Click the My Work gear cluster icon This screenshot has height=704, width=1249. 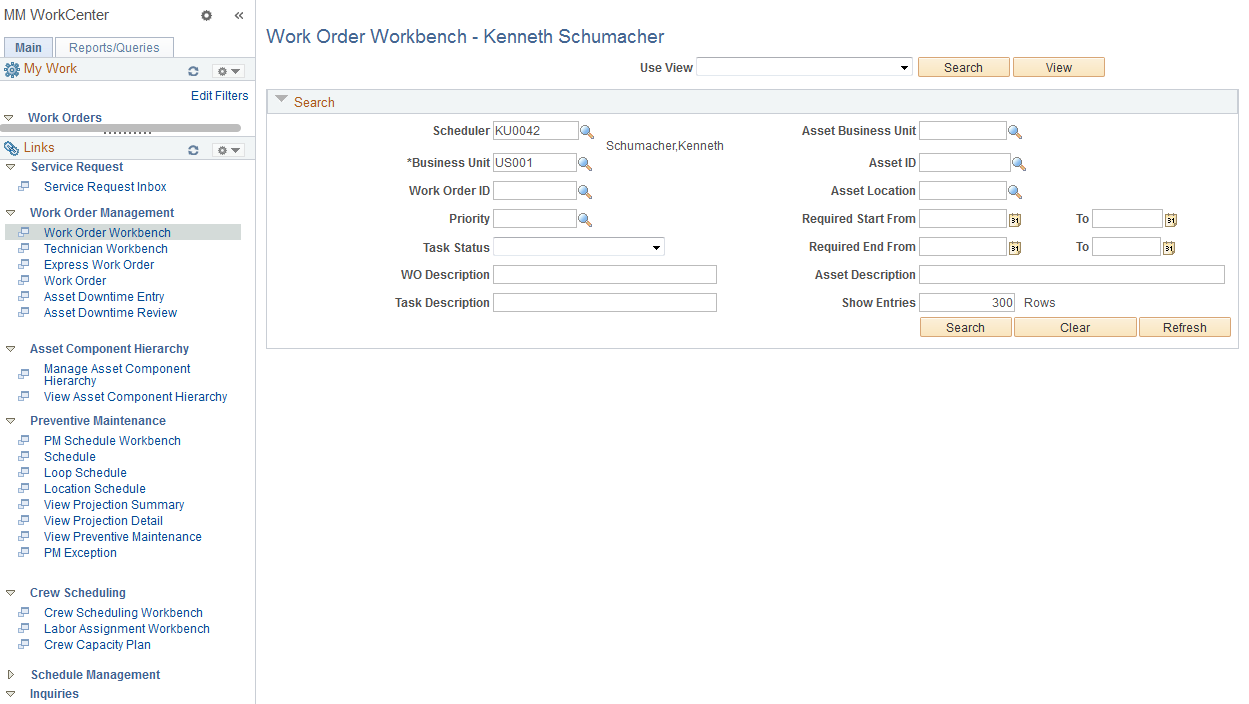12,69
